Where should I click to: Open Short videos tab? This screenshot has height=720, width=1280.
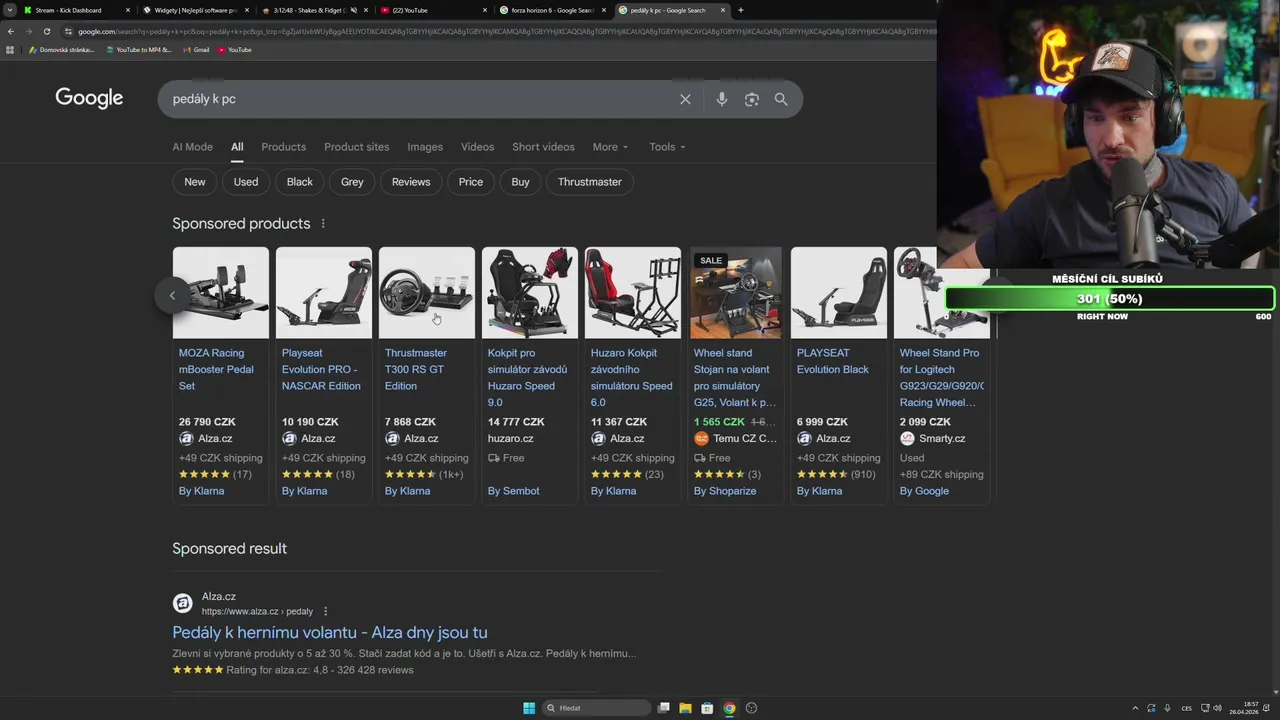(543, 147)
